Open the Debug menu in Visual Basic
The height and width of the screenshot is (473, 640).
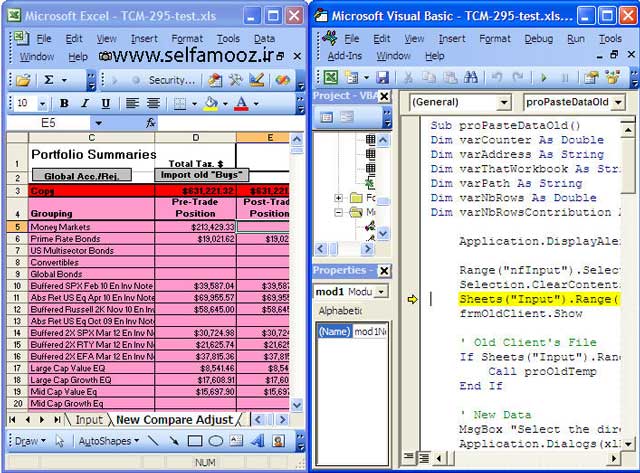[x=538, y=39]
